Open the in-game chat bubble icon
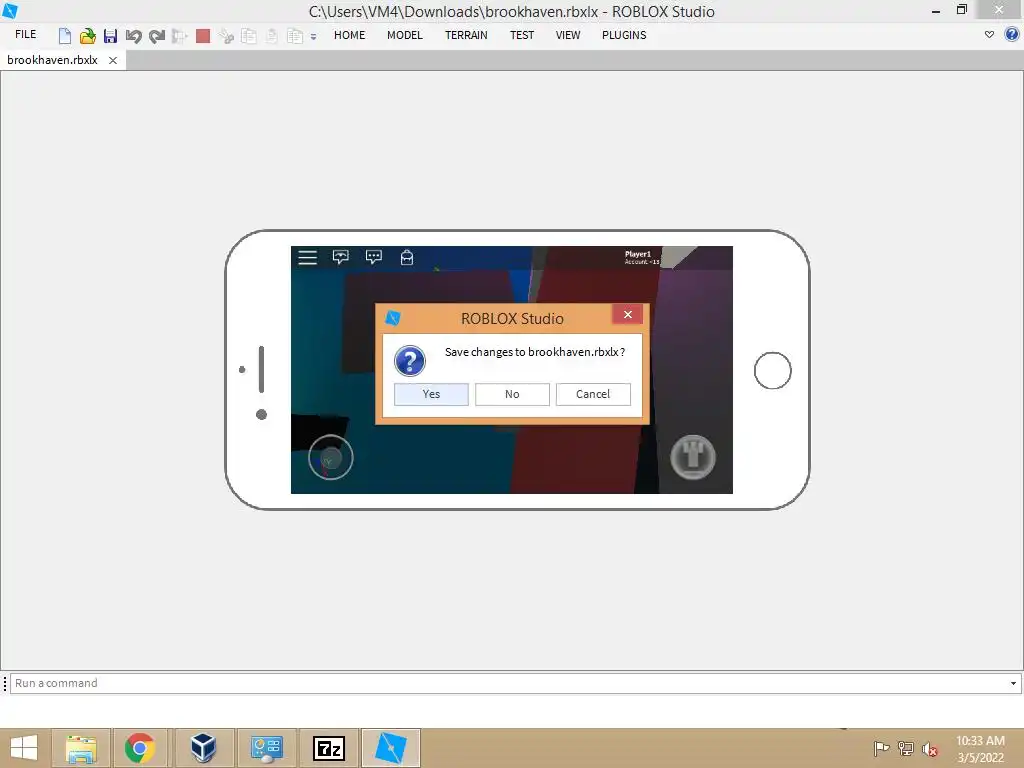The width and height of the screenshot is (1024, 768). [374, 257]
